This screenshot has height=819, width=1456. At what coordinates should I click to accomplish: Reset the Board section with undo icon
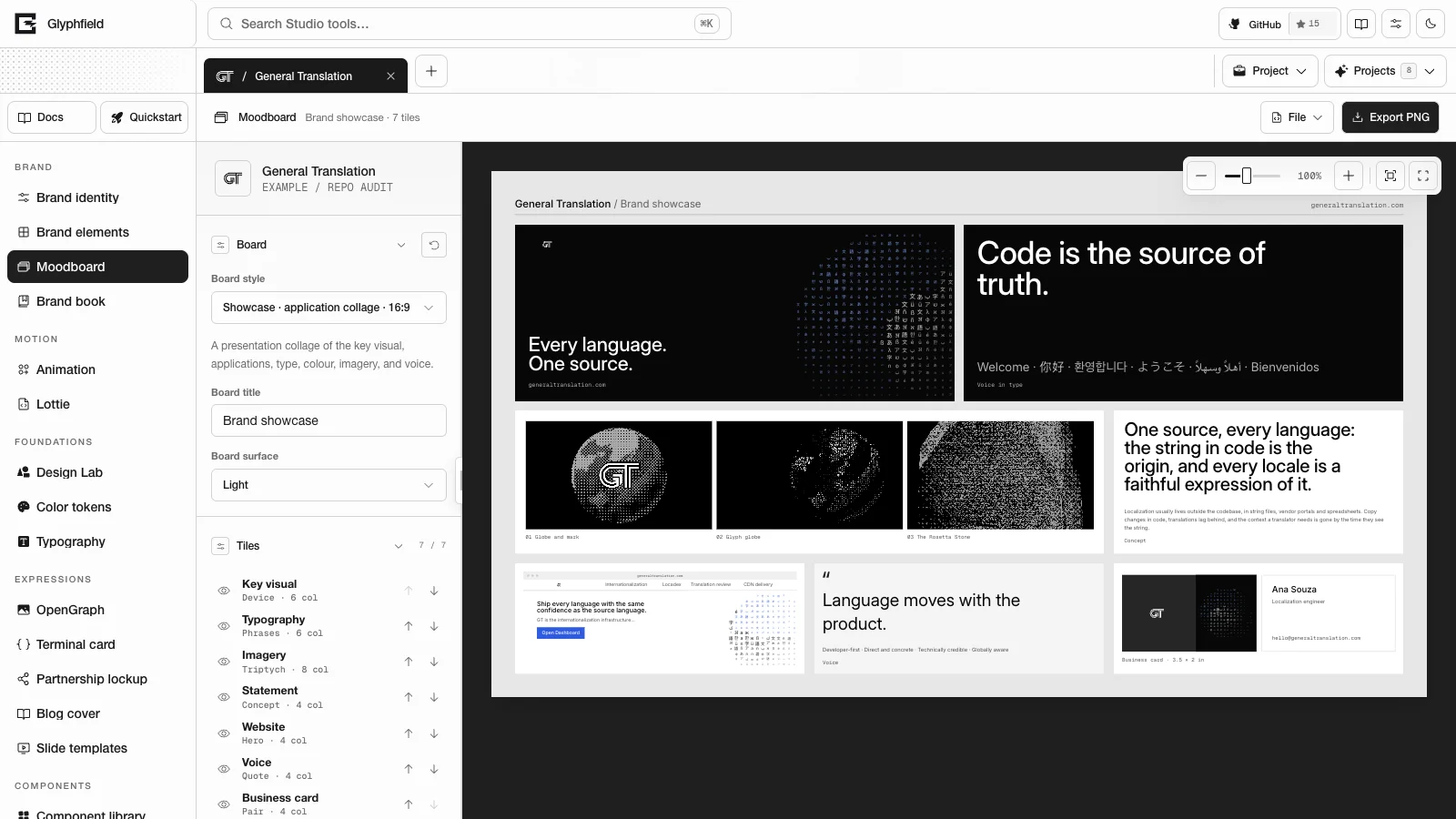pyautogui.click(x=434, y=245)
